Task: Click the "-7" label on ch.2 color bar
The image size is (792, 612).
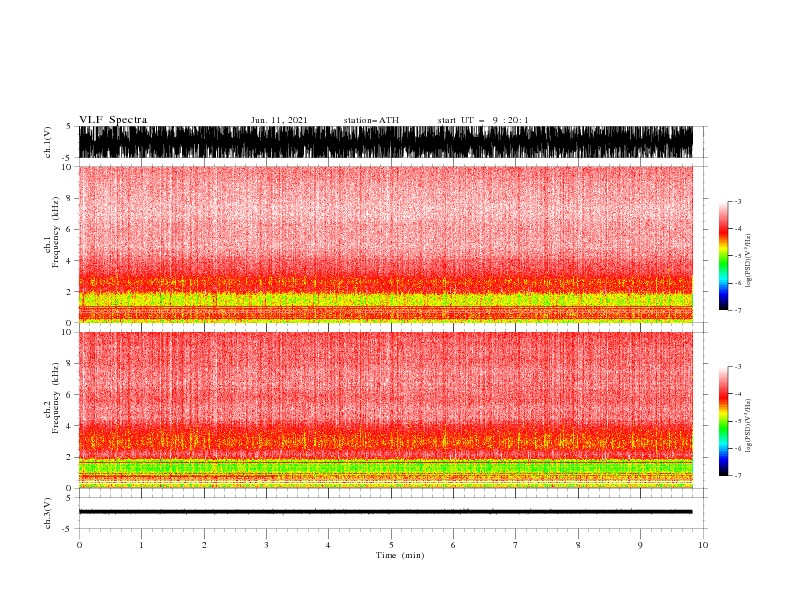Action: tap(737, 476)
